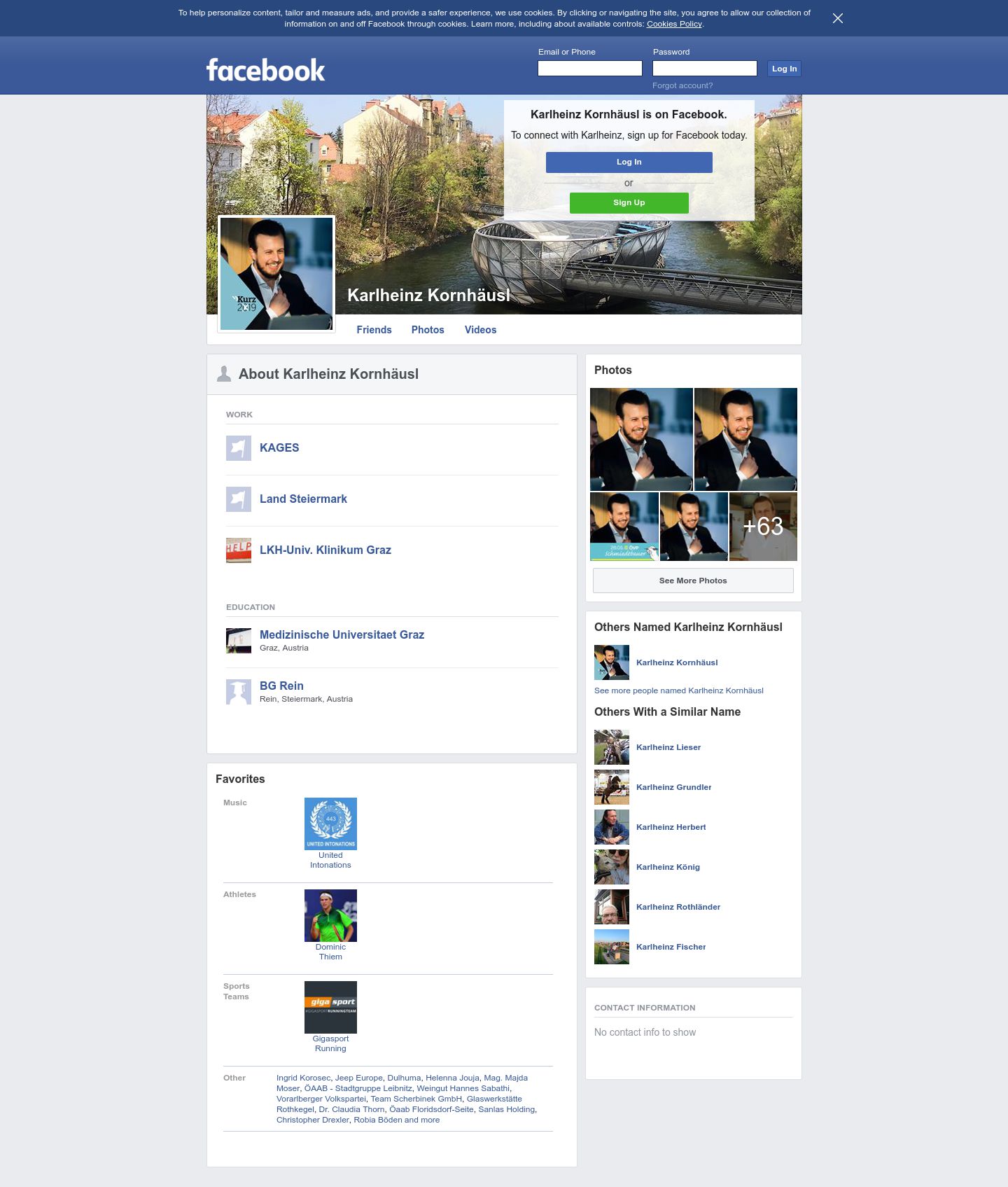Viewport: 1008px width, 1187px height.
Task: Open the Ingrid Korosec link
Action: [303, 1078]
